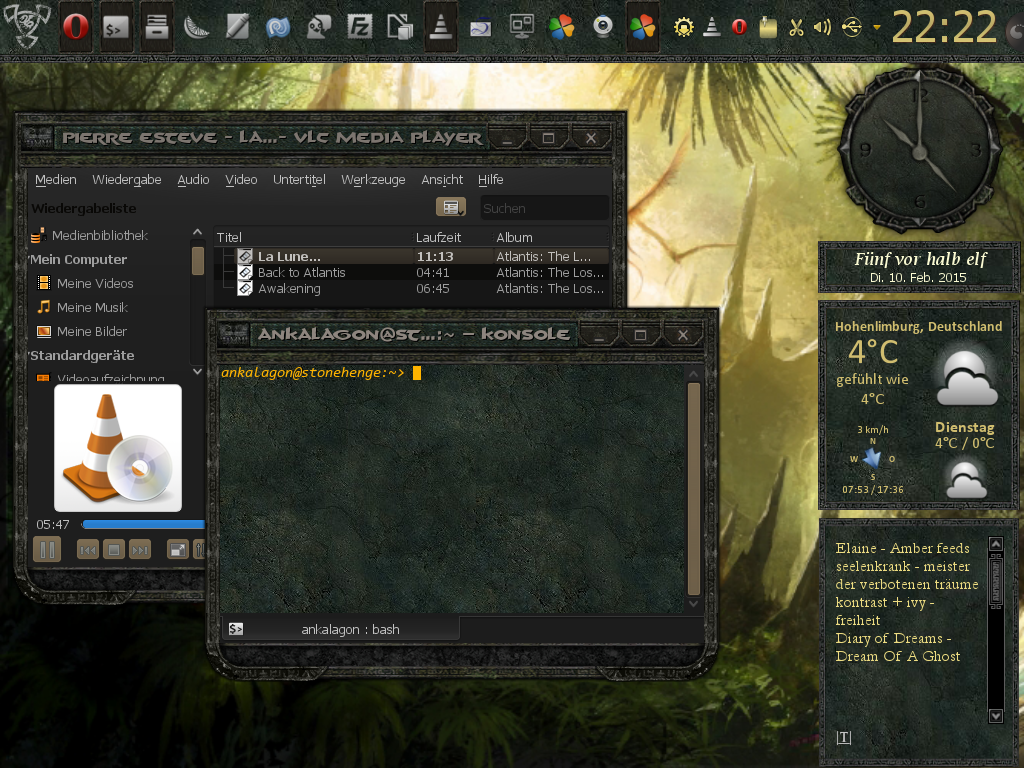Open the Medien menu in VLC
1024x768 pixels.
[56, 180]
